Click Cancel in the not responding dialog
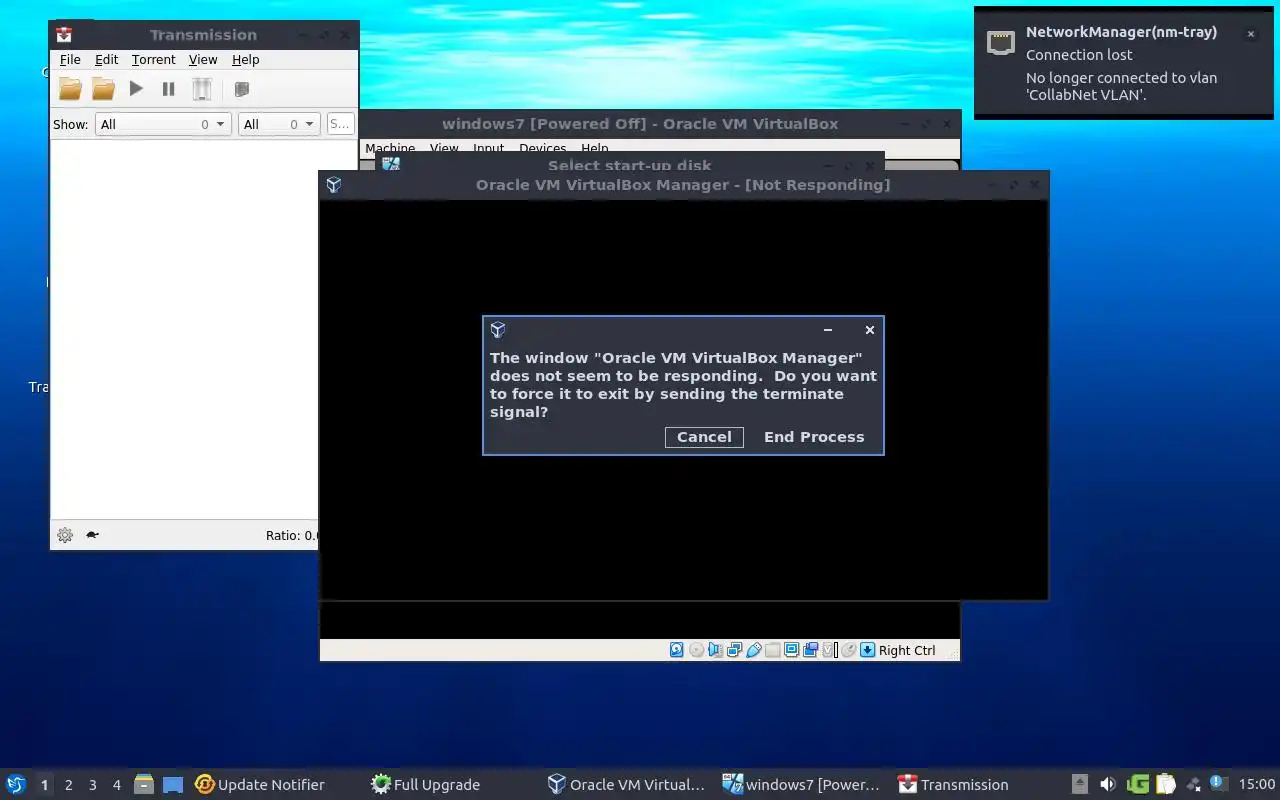This screenshot has width=1280, height=800. click(x=704, y=437)
